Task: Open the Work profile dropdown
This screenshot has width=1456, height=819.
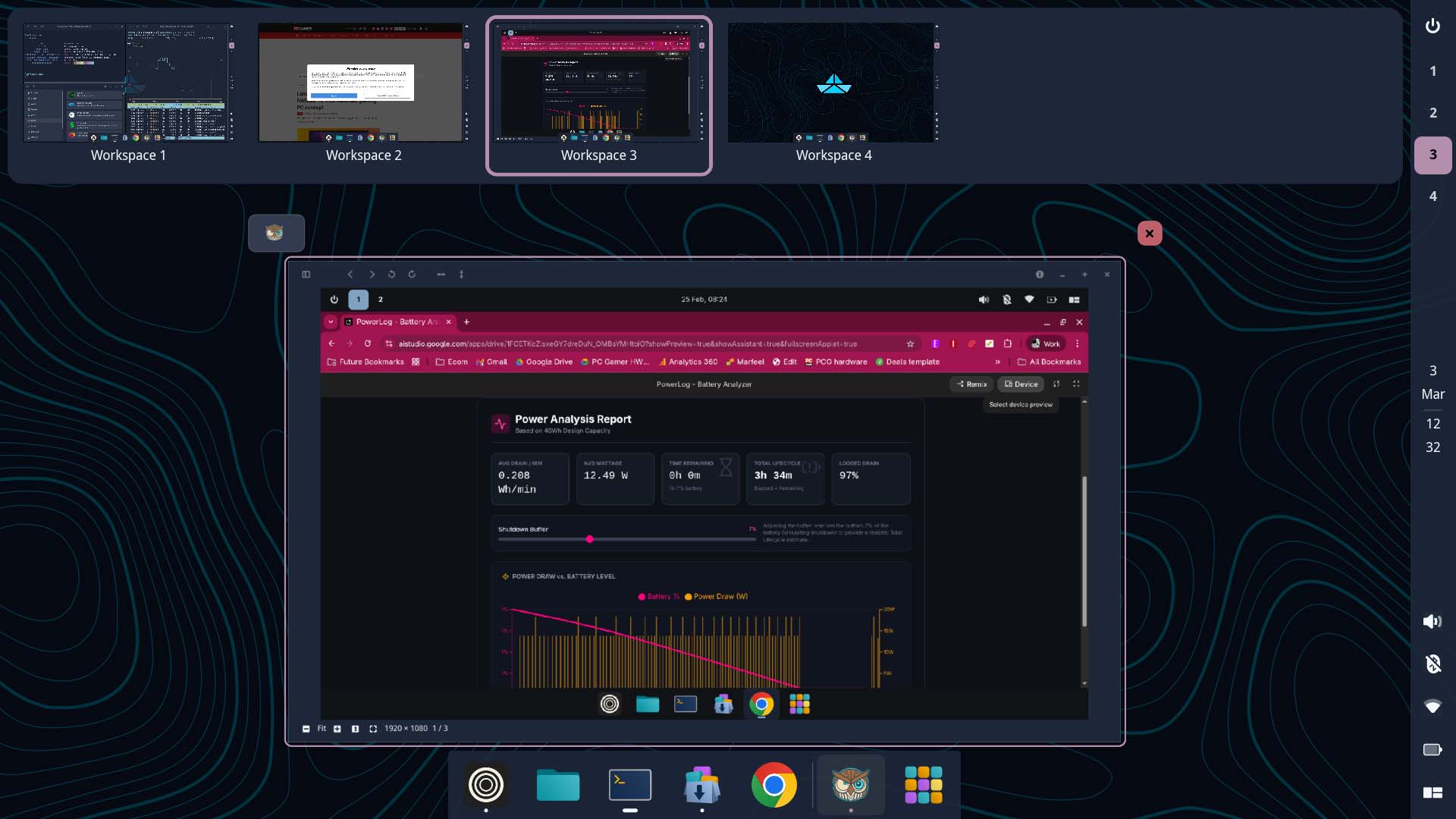Action: [1046, 344]
